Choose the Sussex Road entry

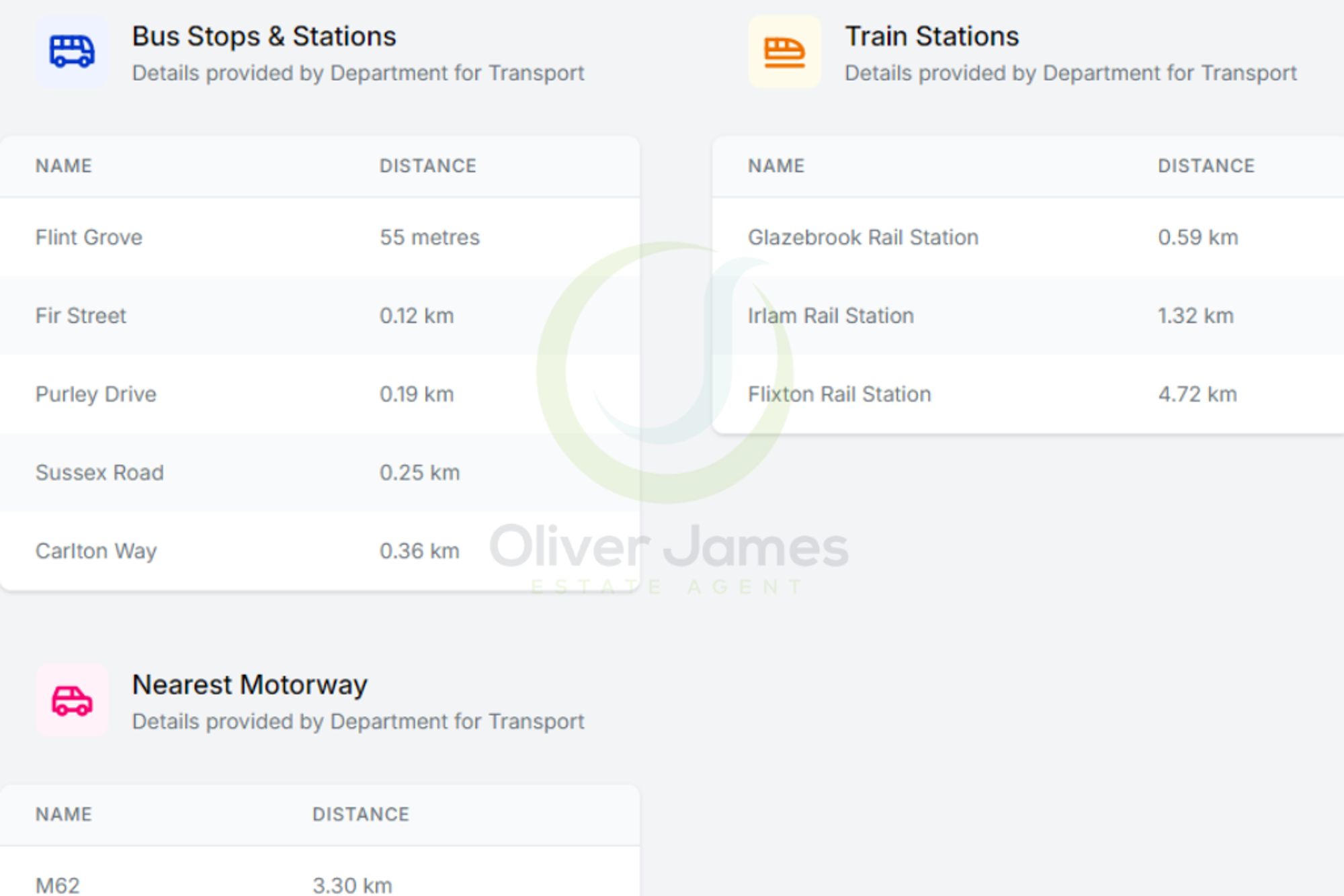point(99,473)
